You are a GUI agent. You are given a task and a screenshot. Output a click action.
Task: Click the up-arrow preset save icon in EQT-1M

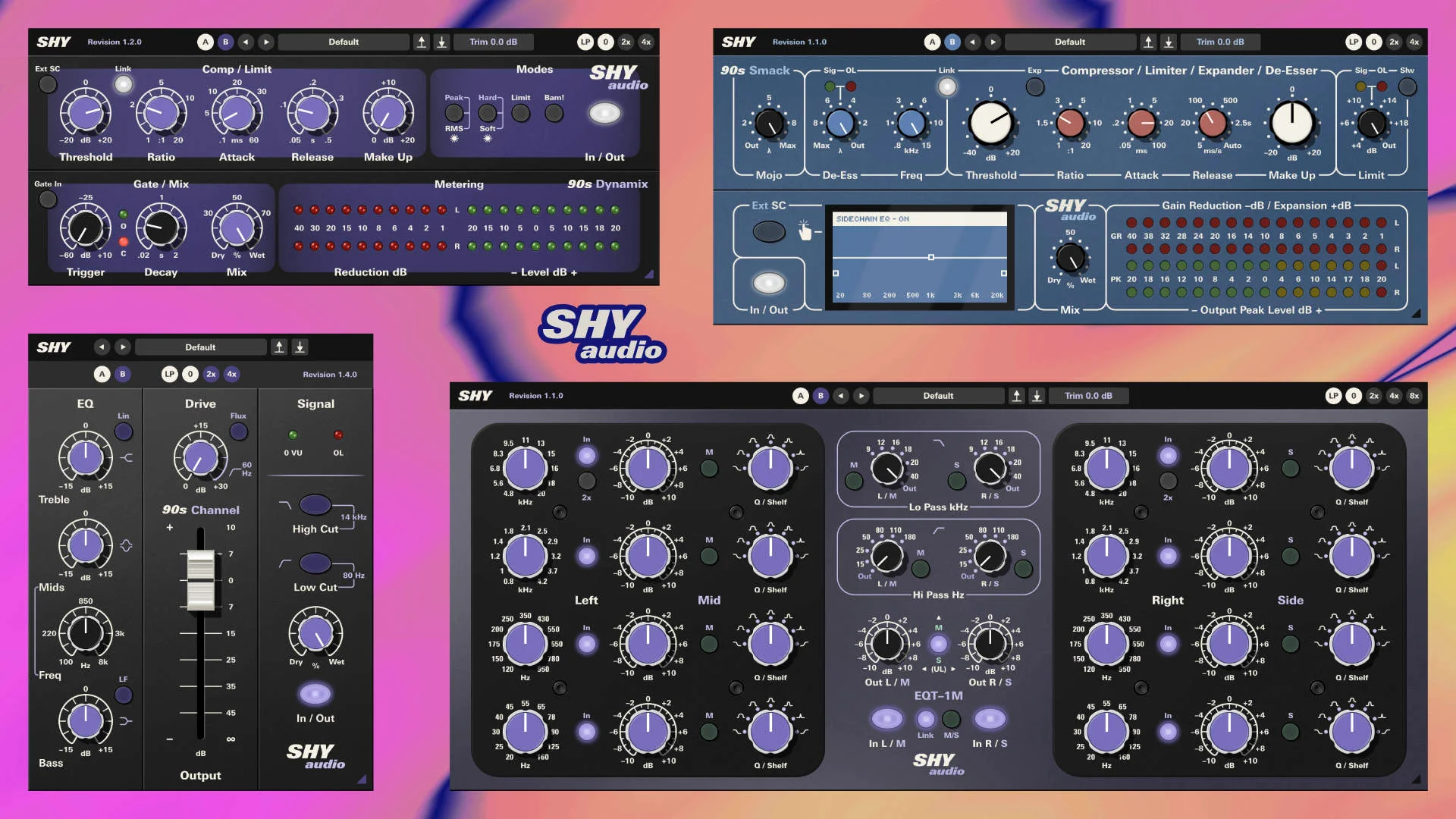[x=1017, y=395]
